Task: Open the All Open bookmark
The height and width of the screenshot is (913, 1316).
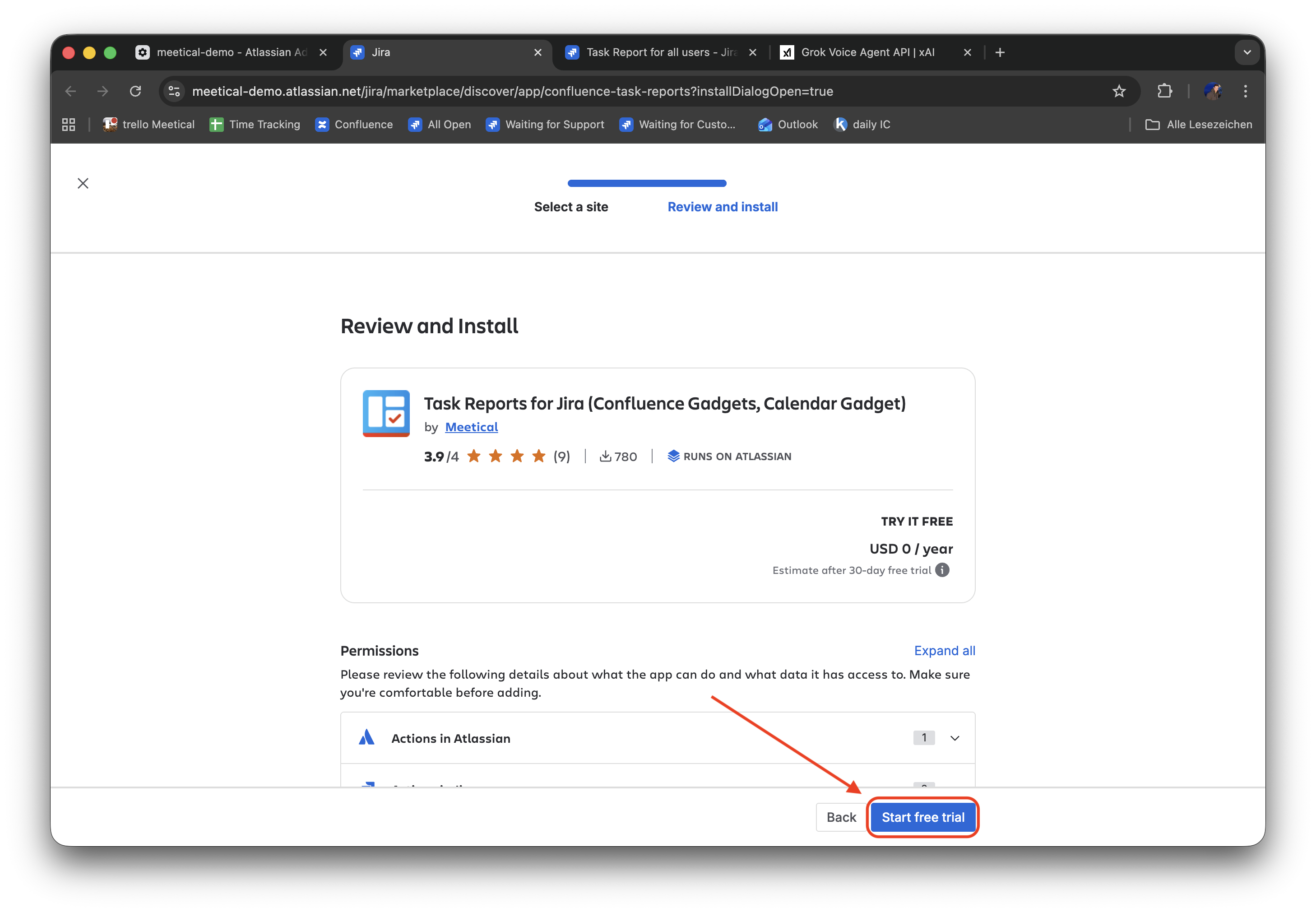Action: tap(439, 124)
